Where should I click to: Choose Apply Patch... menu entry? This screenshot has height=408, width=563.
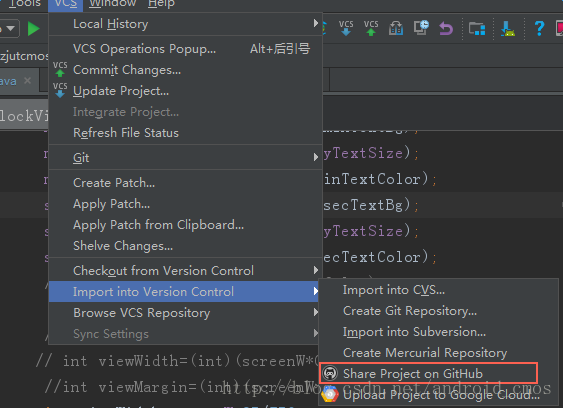pyautogui.click(x=186, y=204)
